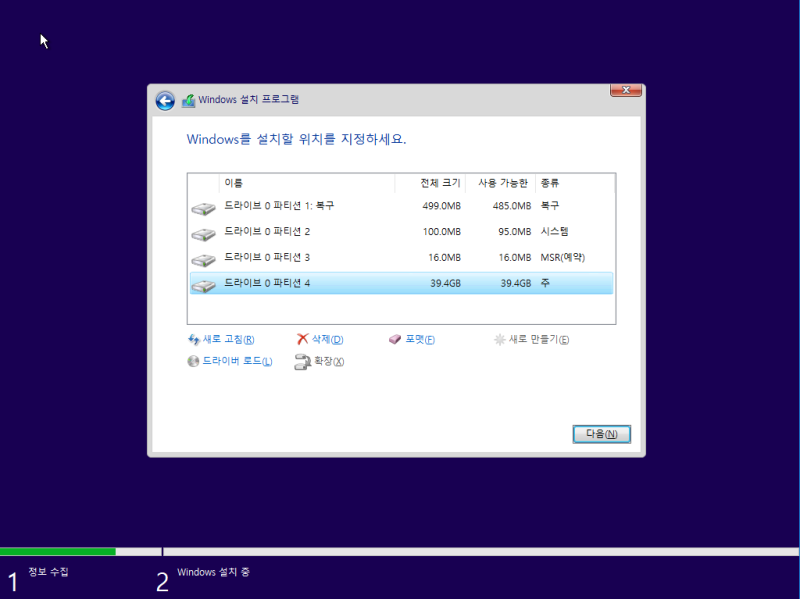This screenshot has height=599, width=800.
Task: Click the MSR(예약) type cell
Action: pyautogui.click(x=563, y=257)
